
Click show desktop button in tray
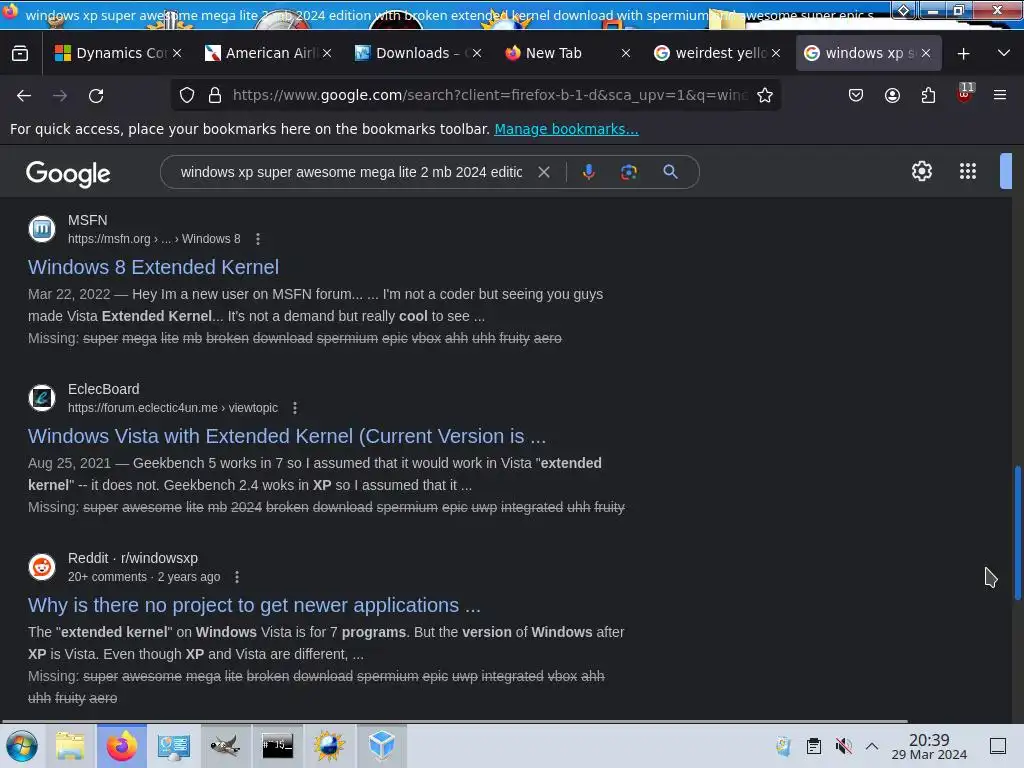click(998, 746)
